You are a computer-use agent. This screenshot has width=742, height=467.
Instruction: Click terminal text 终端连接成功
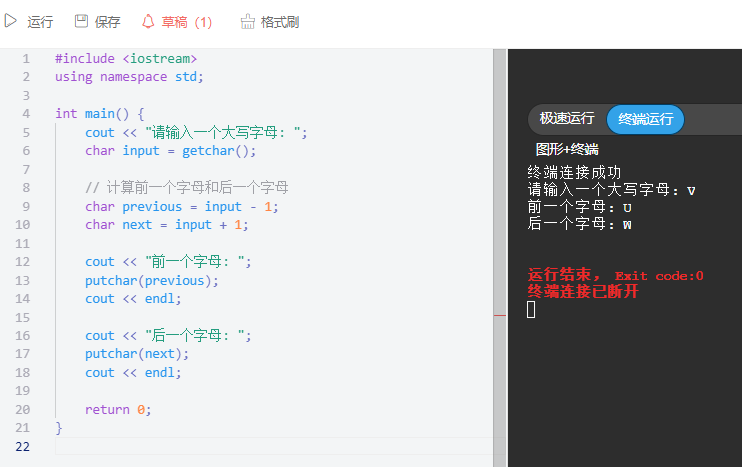tap(574, 172)
